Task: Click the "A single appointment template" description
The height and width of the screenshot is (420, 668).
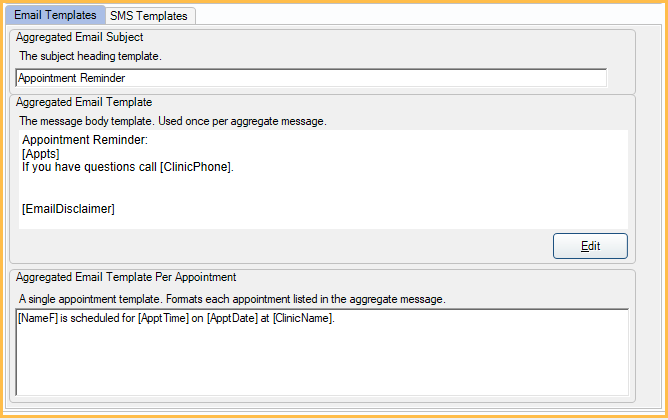Action: (x=231, y=298)
